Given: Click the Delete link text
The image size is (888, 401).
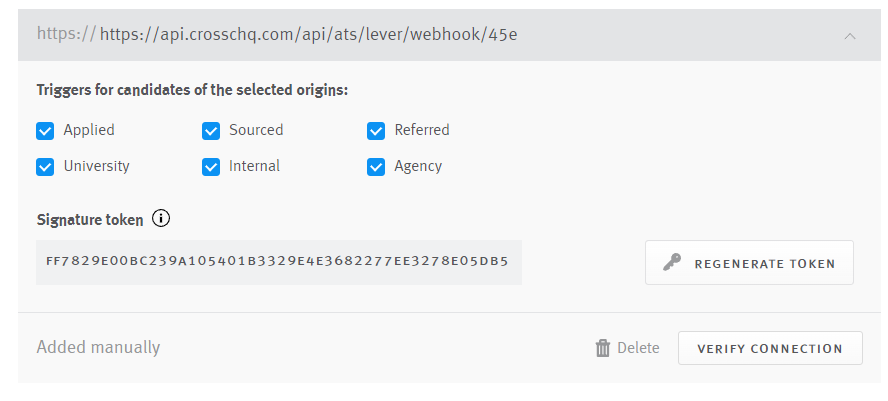Looking at the screenshot, I should tap(638, 348).
